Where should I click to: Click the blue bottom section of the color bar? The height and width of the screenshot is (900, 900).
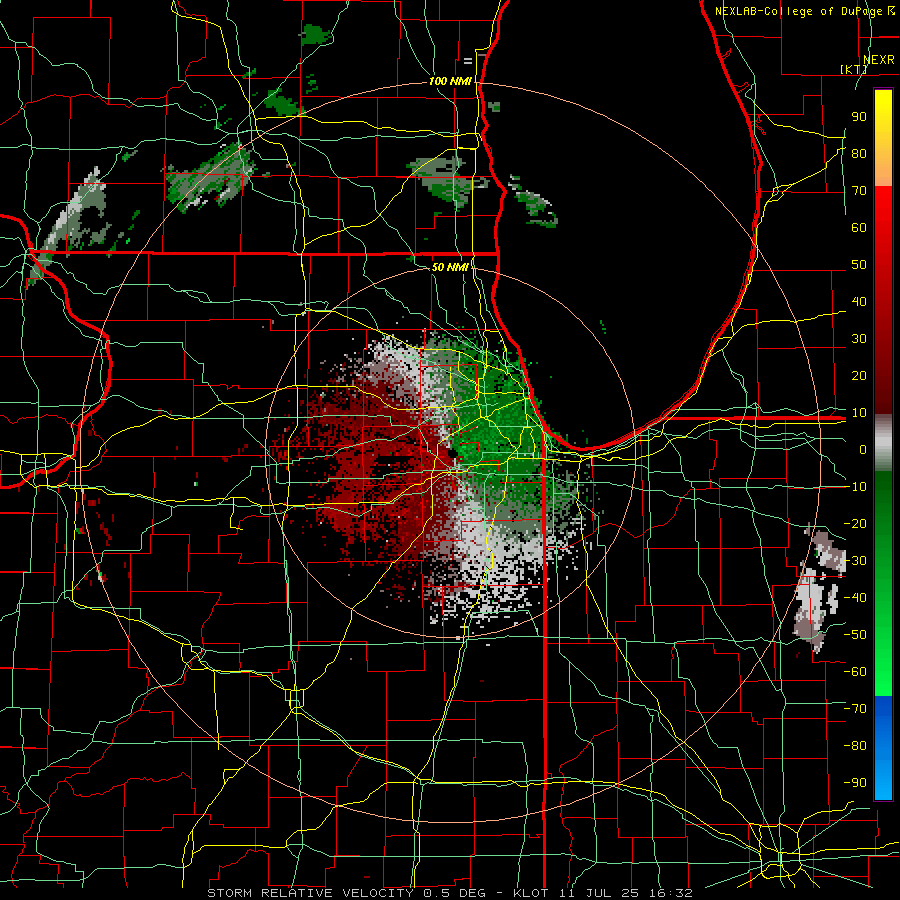pyautogui.click(x=883, y=748)
